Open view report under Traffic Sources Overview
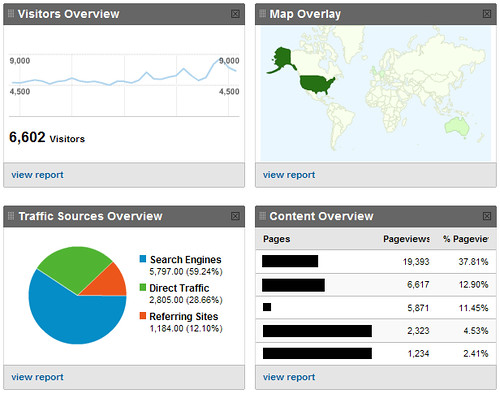The image size is (500, 394). (x=37, y=377)
